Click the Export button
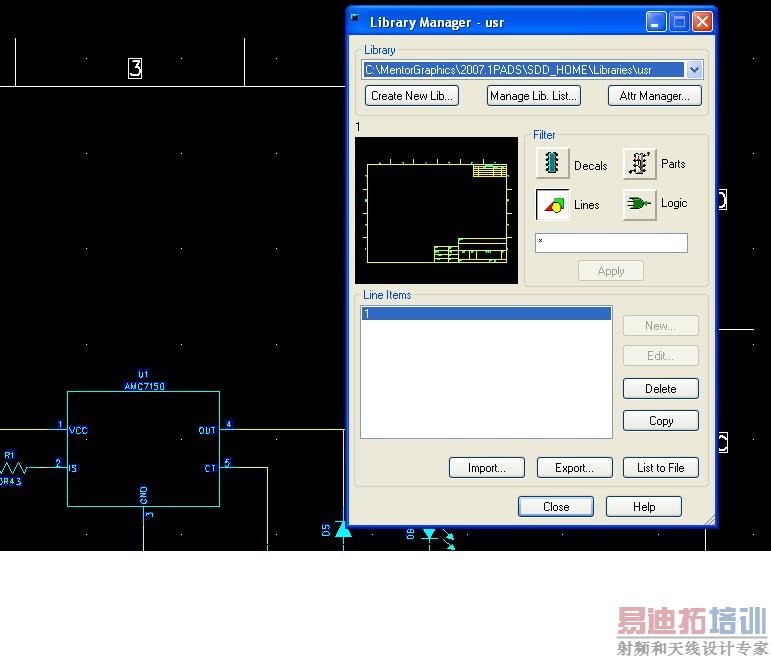771x658 pixels. [x=574, y=468]
